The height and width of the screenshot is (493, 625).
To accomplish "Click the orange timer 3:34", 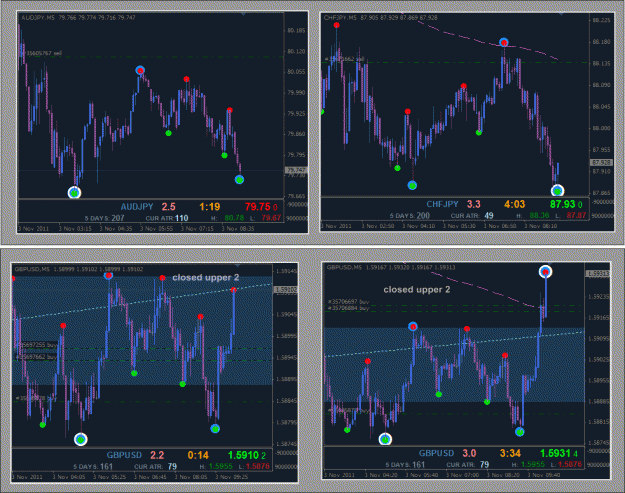I will pyautogui.click(x=510, y=453).
